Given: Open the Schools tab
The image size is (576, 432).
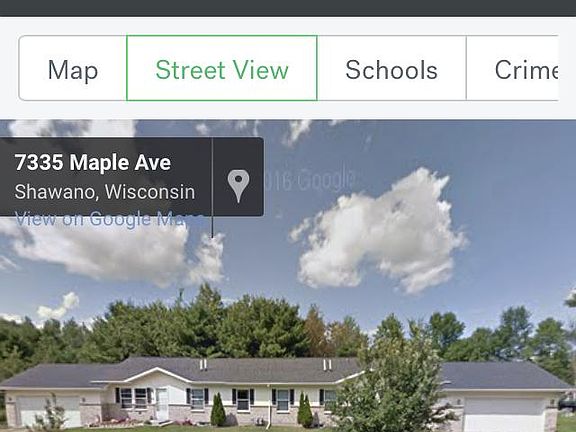Looking at the screenshot, I should [392, 69].
